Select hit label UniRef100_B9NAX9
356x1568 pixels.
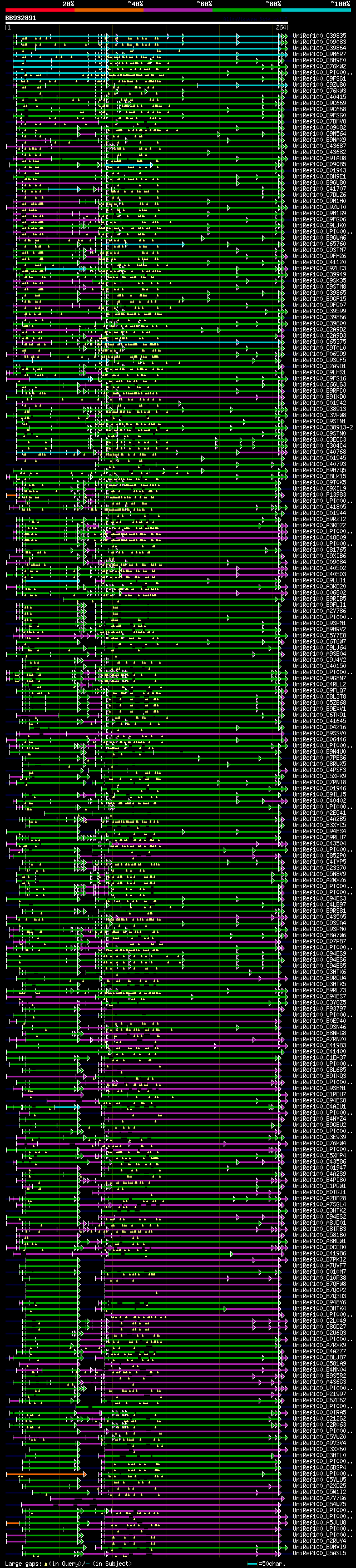pyautogui.click(x=319, y=140)
